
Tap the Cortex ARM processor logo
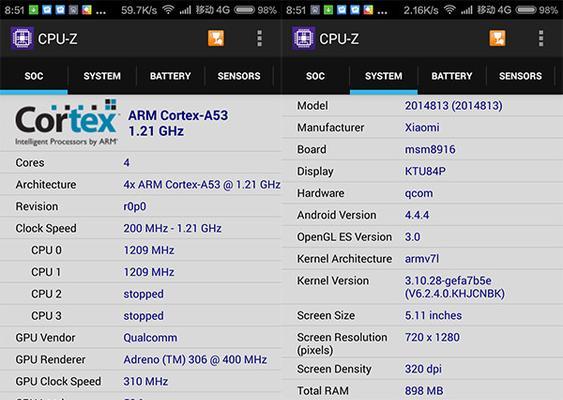click(66, 123)
